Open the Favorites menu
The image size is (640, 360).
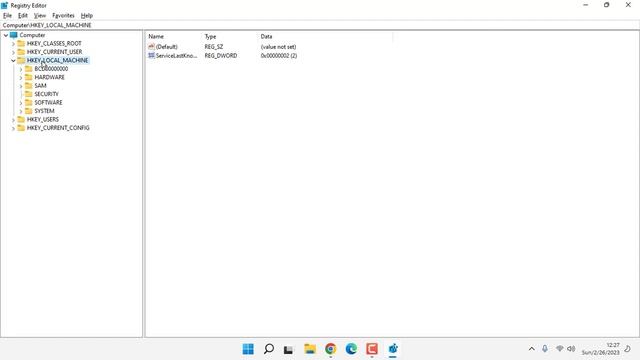tap(63, 16)
